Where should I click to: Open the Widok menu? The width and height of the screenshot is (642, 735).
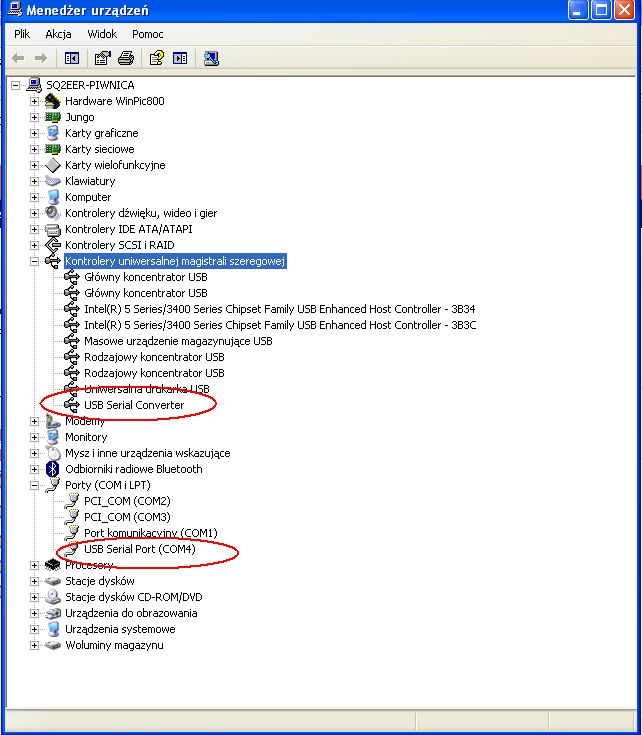(102, 34)
